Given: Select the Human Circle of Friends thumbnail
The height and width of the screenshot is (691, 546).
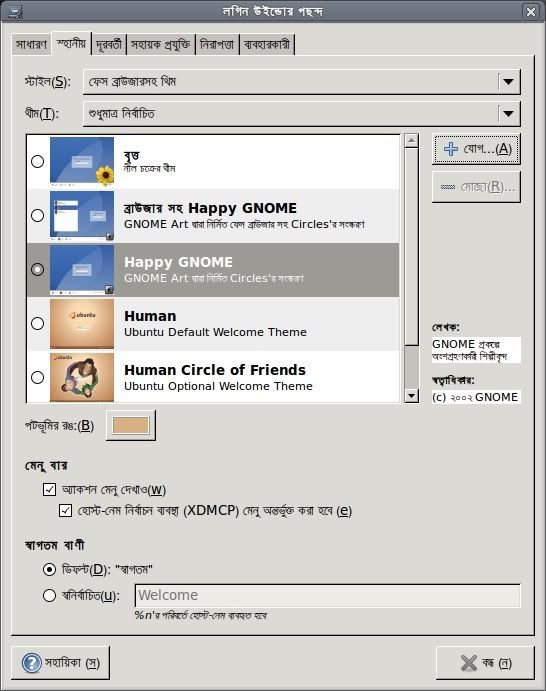Looking at the screenshot, I should [x=82, y=377].
